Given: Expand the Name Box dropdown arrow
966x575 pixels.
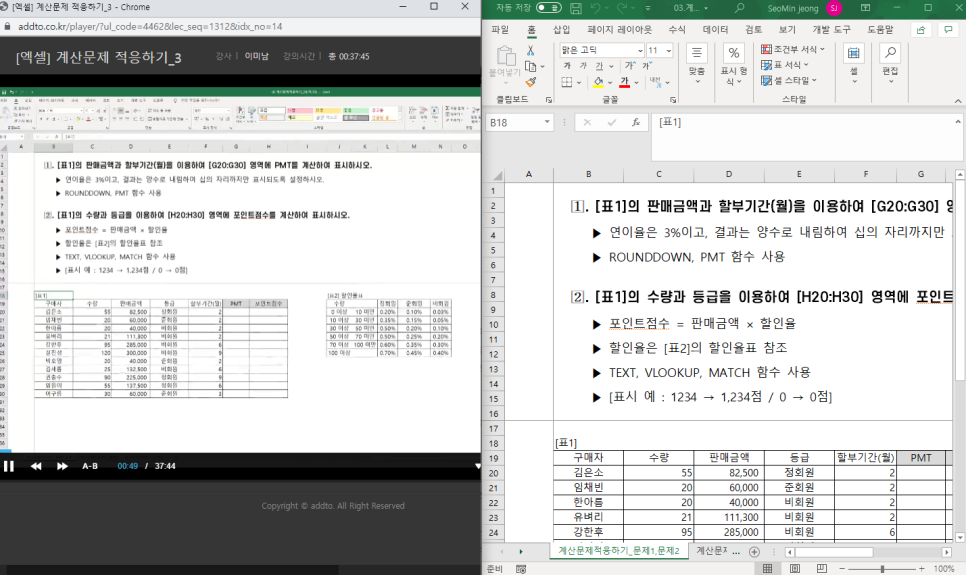Looking at the screenshot, I should (546, 122).
